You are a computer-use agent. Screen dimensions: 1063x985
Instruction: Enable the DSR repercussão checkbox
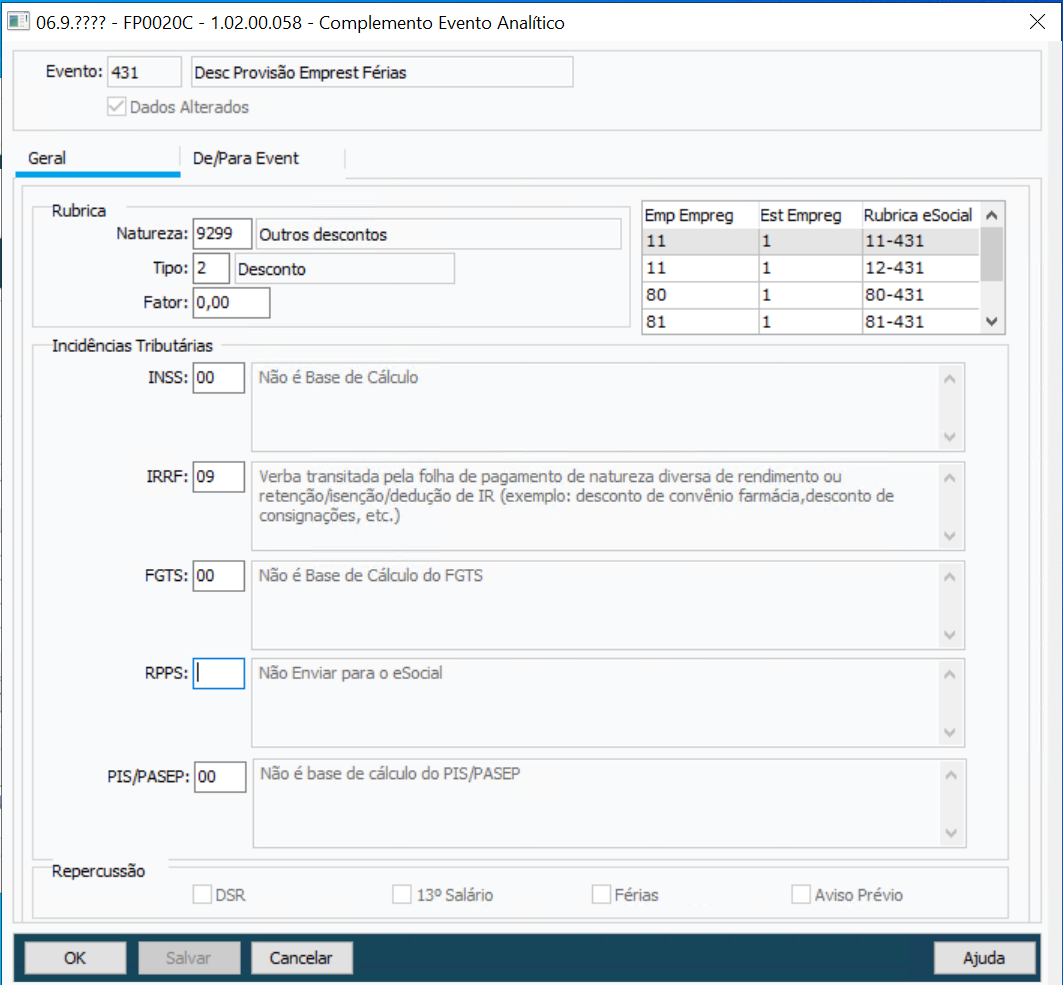click(x=202, y=894)
